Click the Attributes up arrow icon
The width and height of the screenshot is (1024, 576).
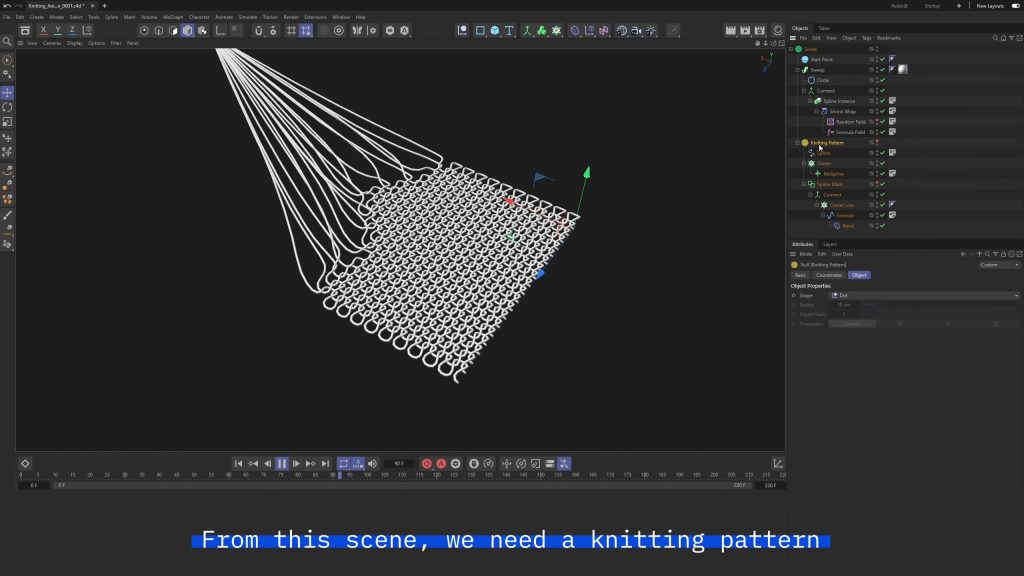point(979,254)
